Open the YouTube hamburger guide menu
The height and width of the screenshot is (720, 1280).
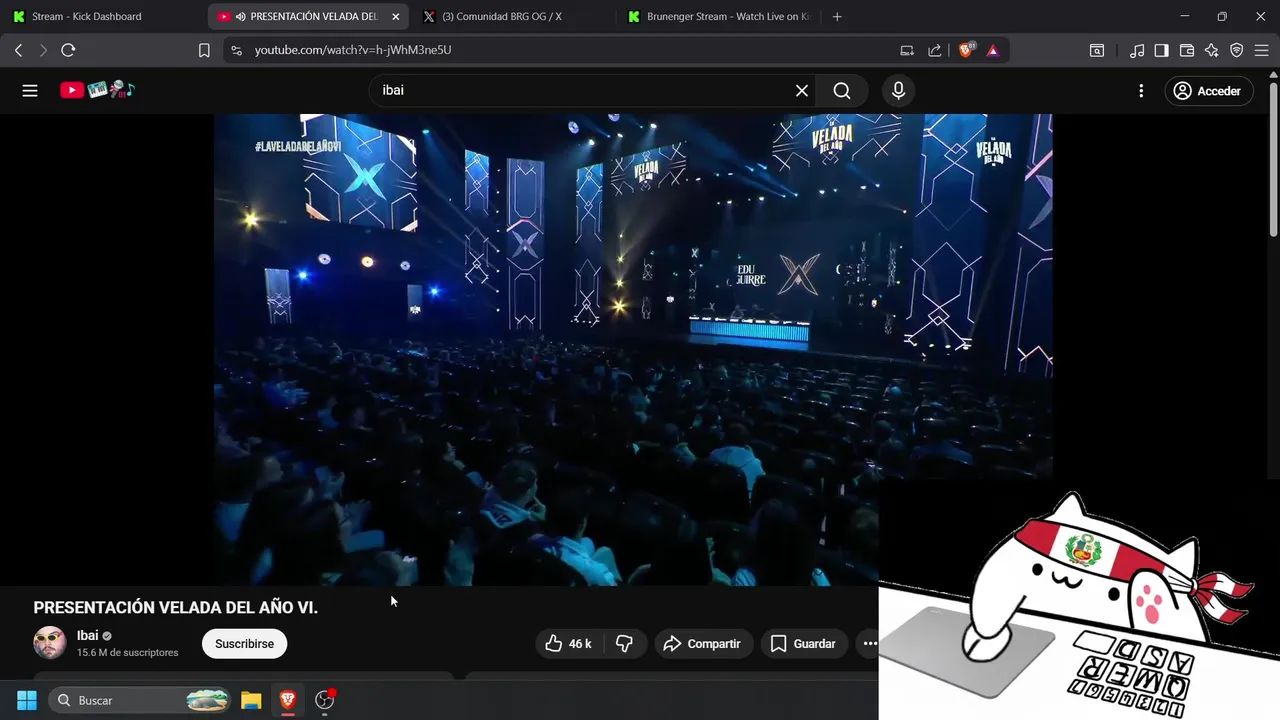[x=30, y=91]
